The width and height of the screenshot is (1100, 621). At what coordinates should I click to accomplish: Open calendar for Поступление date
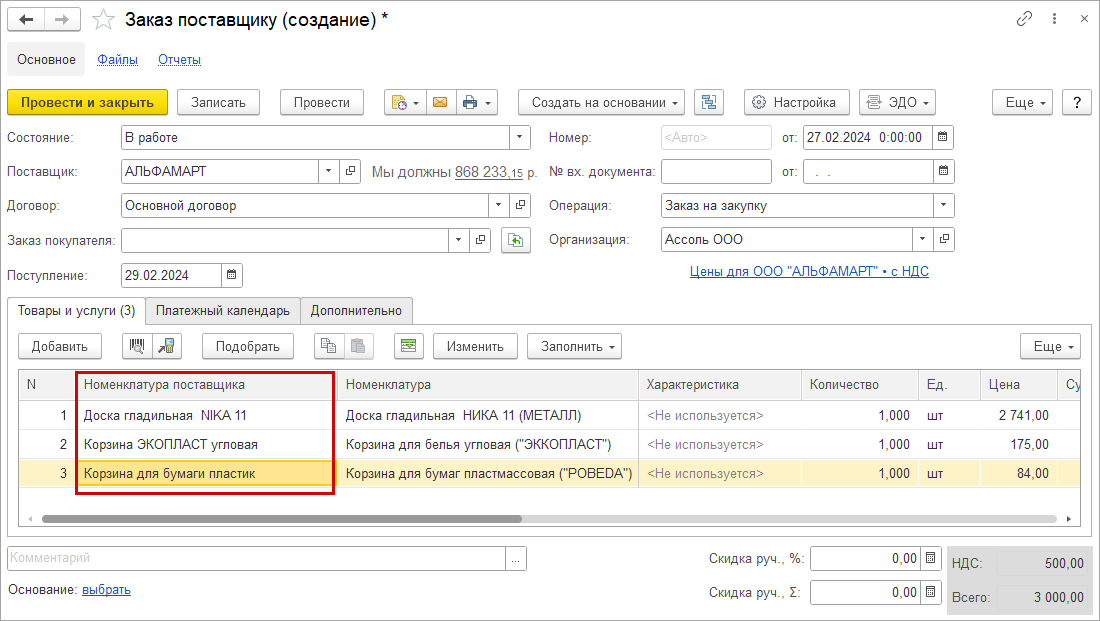231,275
